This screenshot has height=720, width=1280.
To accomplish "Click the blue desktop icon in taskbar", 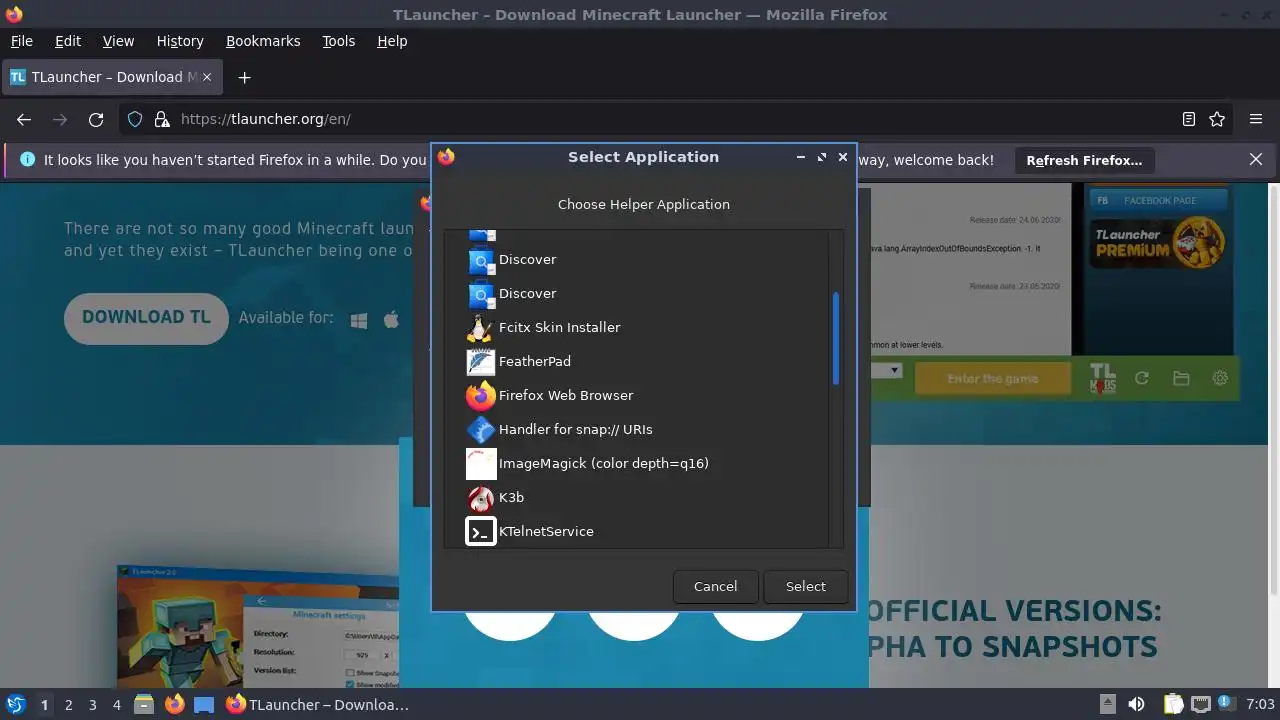I will pyautogui.click(x=204, y=705).
